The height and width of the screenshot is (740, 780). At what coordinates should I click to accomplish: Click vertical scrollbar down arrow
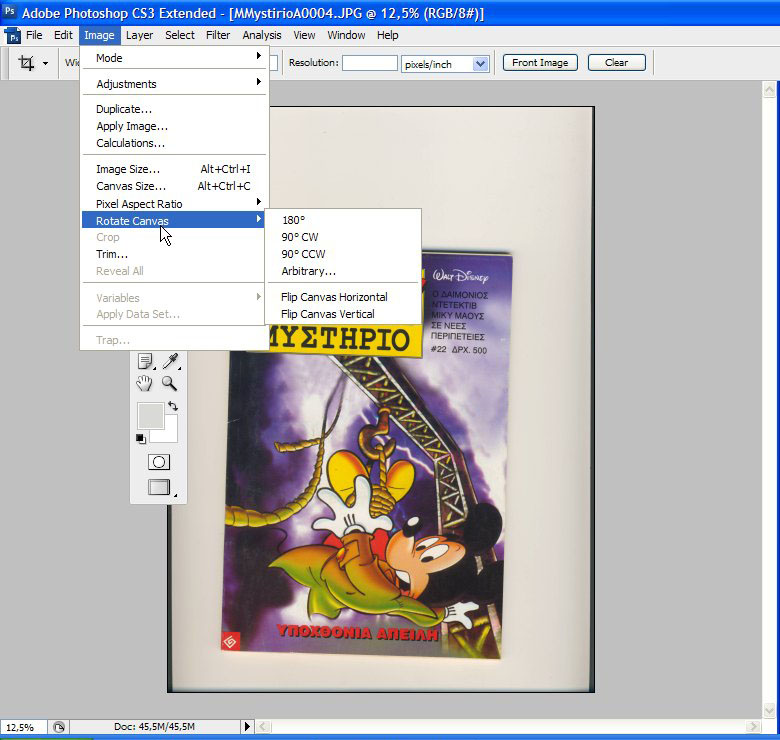click(769, 710)
